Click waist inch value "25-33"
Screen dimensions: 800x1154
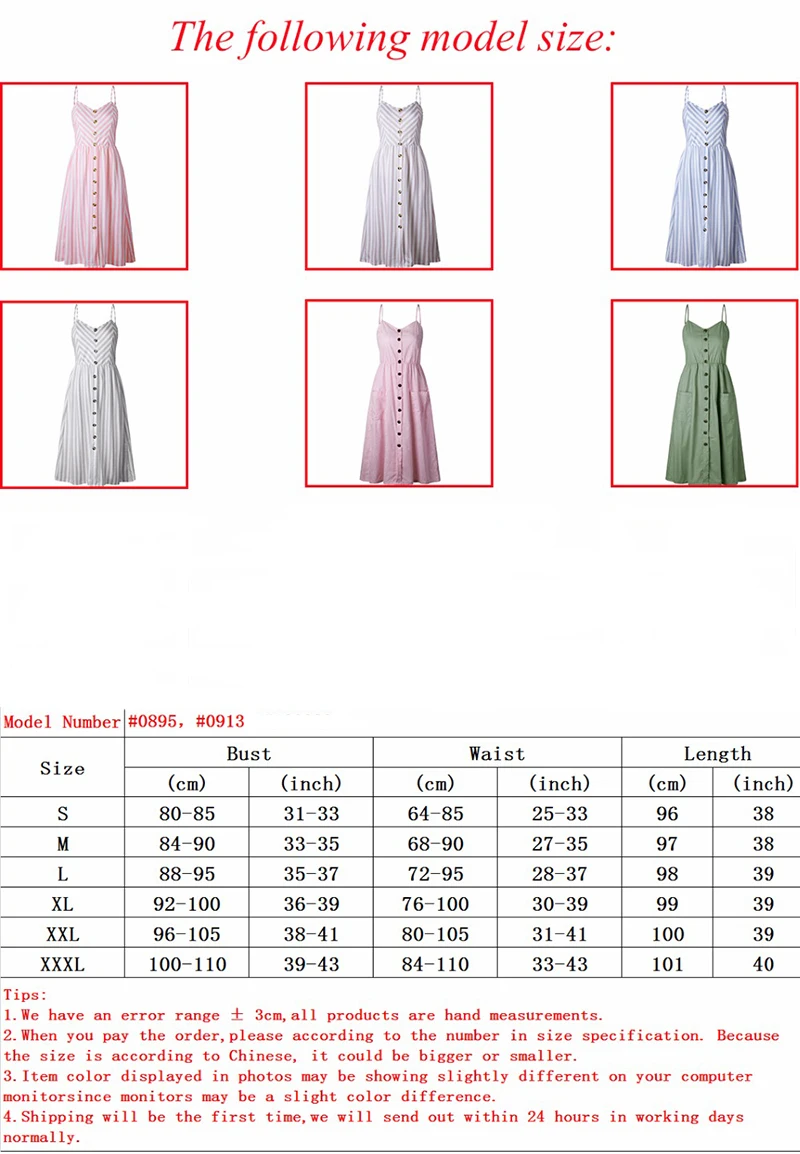(559, 814)
